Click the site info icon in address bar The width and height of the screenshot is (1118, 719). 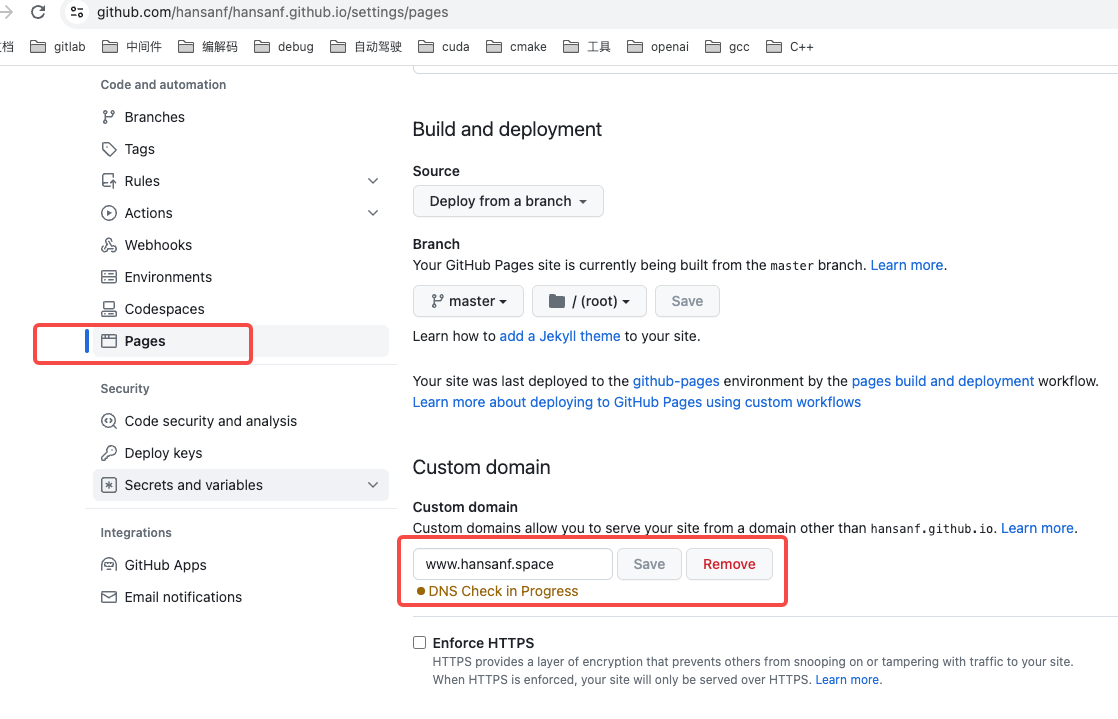click(x=77, y=12)
